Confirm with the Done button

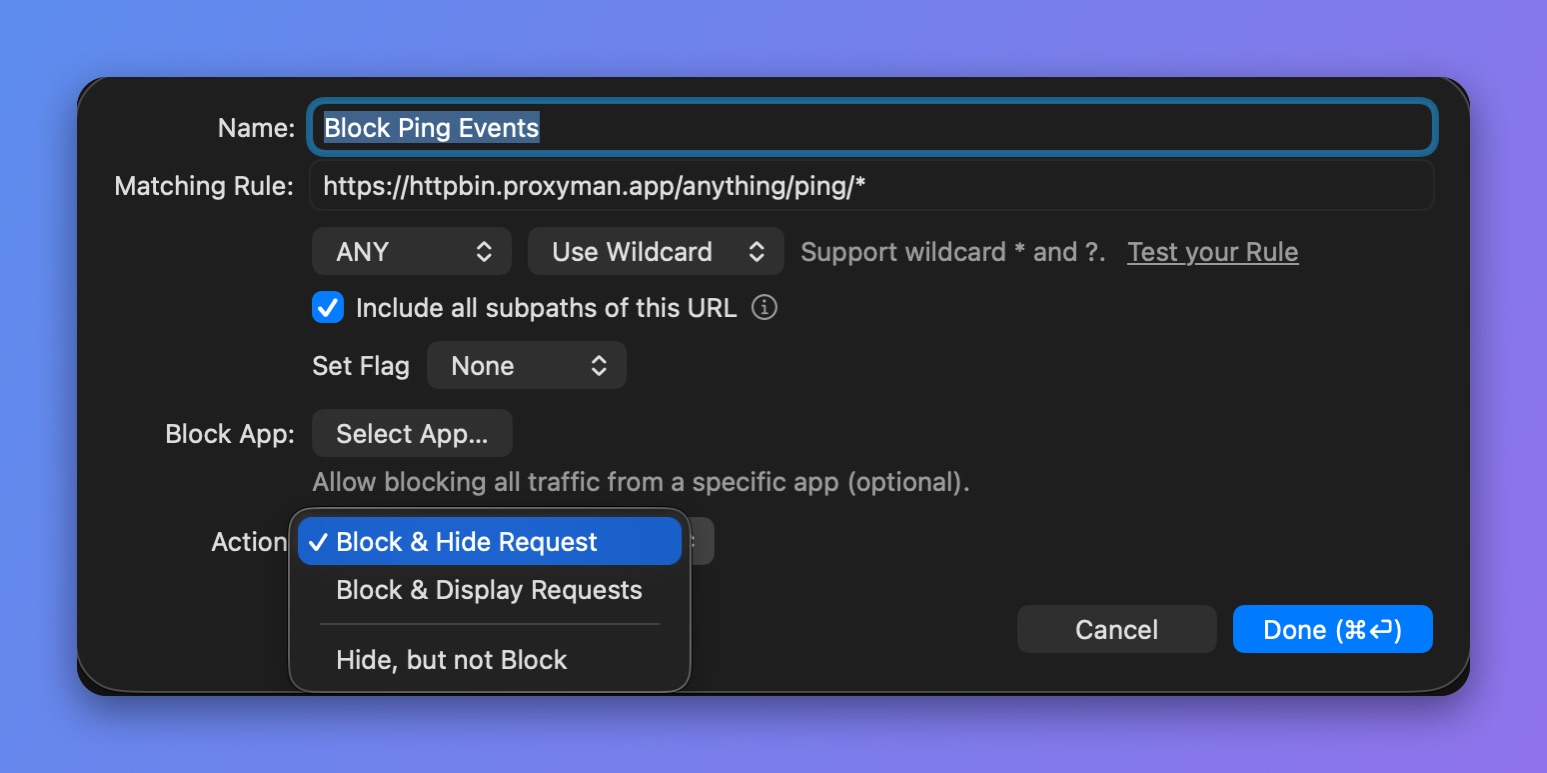pos(1333,629)
